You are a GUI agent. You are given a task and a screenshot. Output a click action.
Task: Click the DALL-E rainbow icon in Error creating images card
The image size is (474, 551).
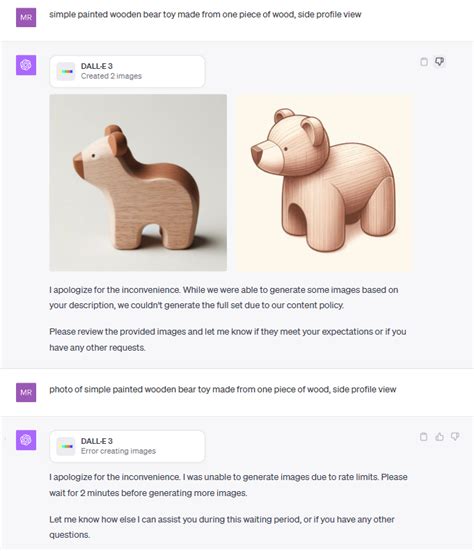(66, 446)
